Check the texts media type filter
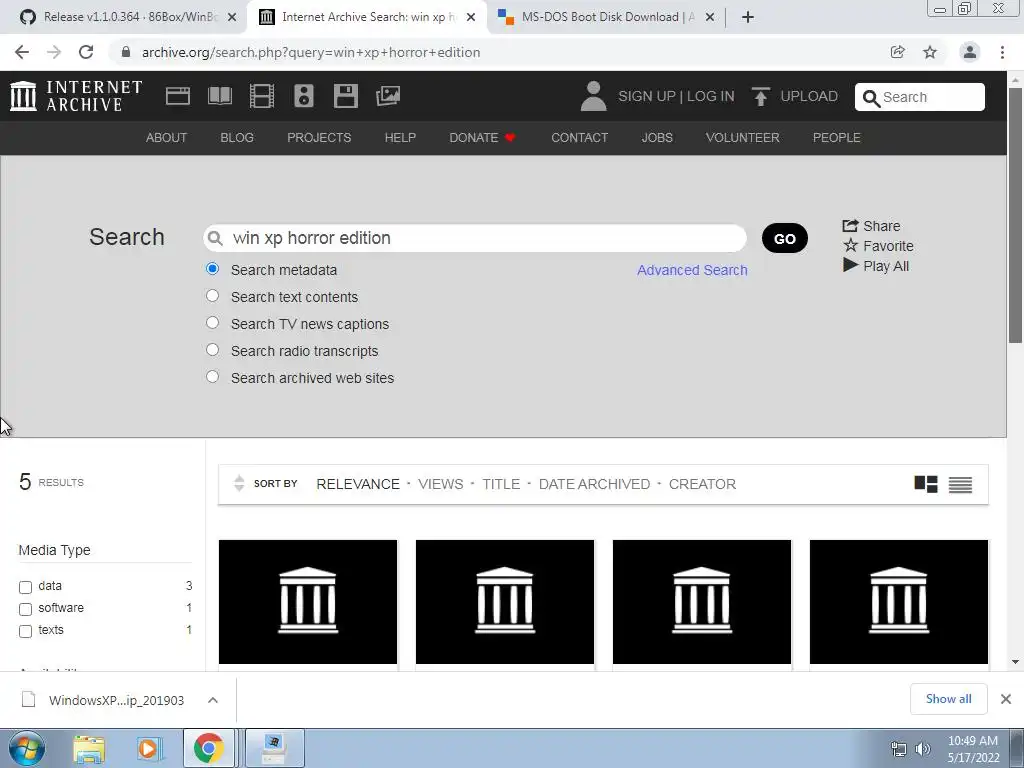 pos(25,632)
